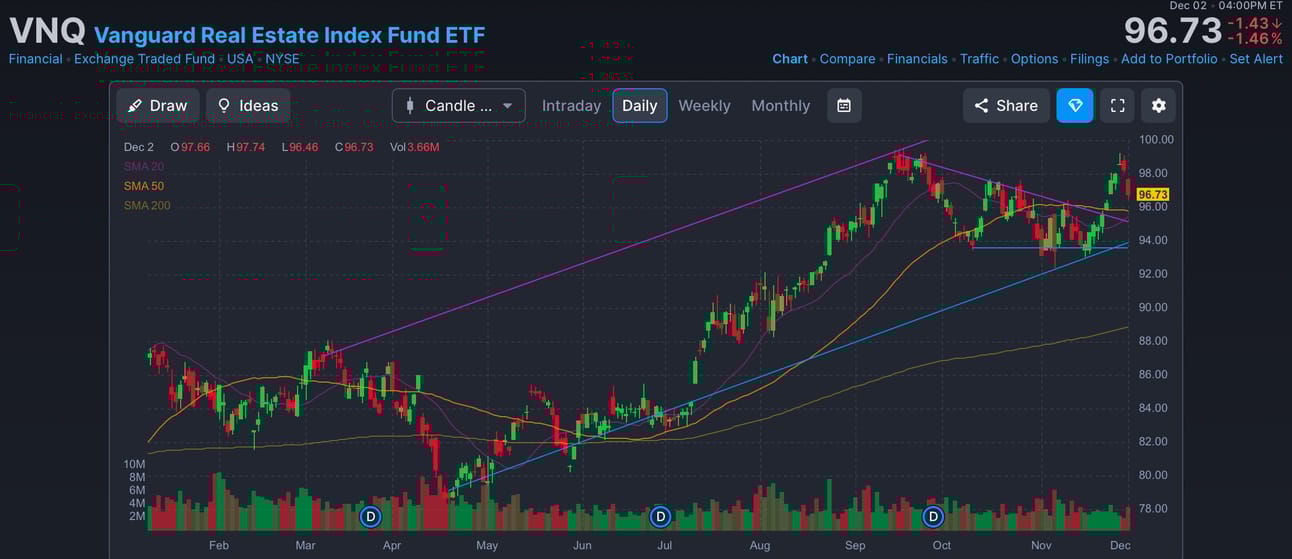Click the USA country link

pos(240,59)
